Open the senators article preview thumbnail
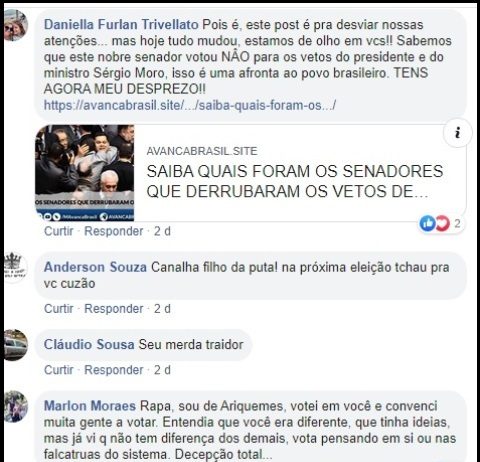 (x=85, y=173)
